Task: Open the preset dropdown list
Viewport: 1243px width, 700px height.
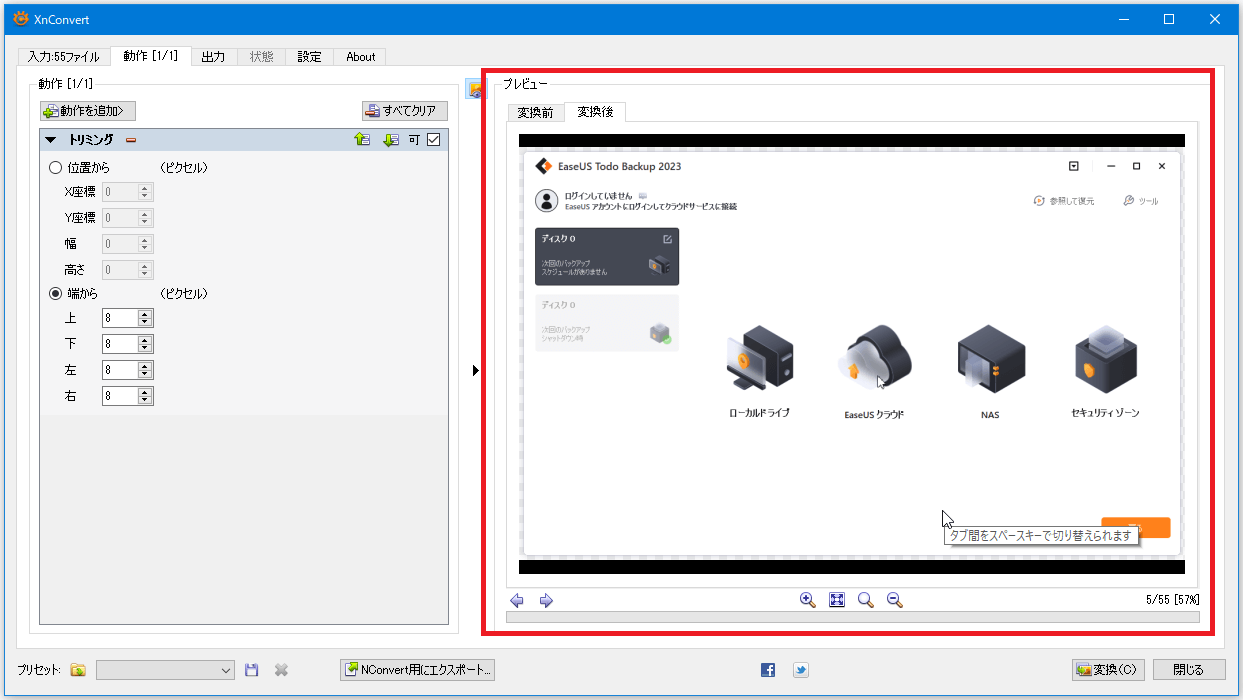Action: point(225,670)
